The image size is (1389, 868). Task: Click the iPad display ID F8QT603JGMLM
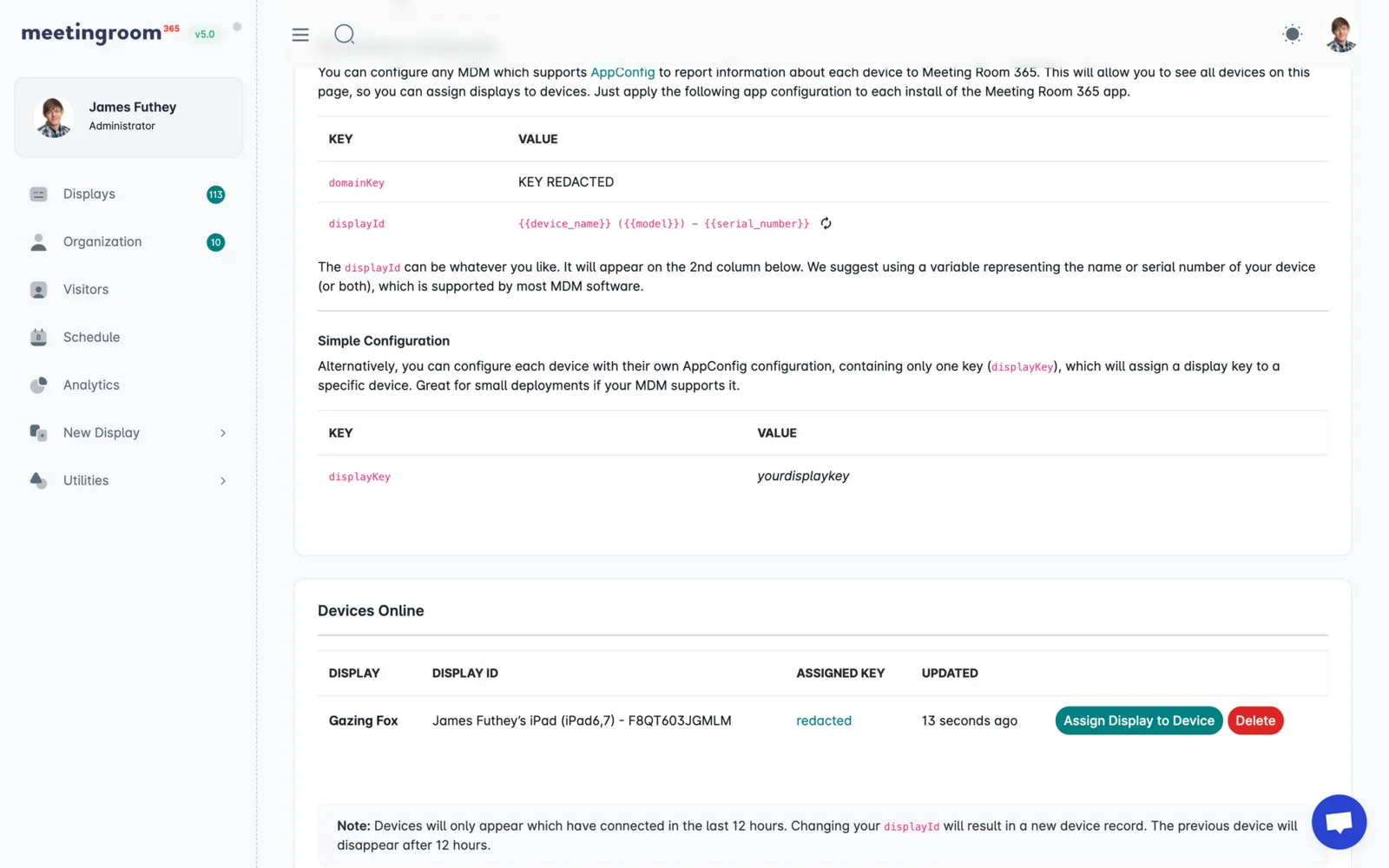[x=582, y=720]
